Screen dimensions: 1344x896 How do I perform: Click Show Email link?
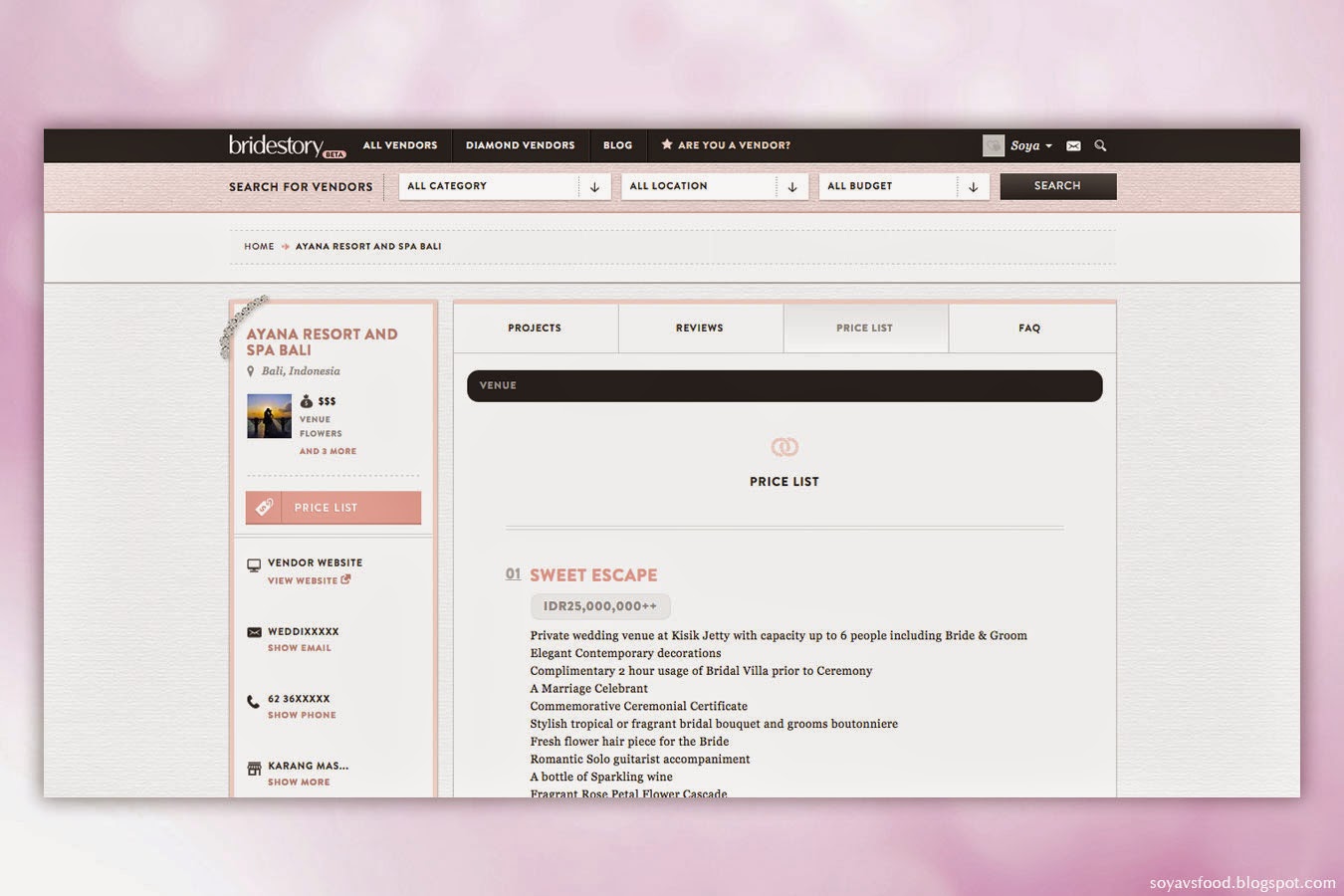point(300,648)
